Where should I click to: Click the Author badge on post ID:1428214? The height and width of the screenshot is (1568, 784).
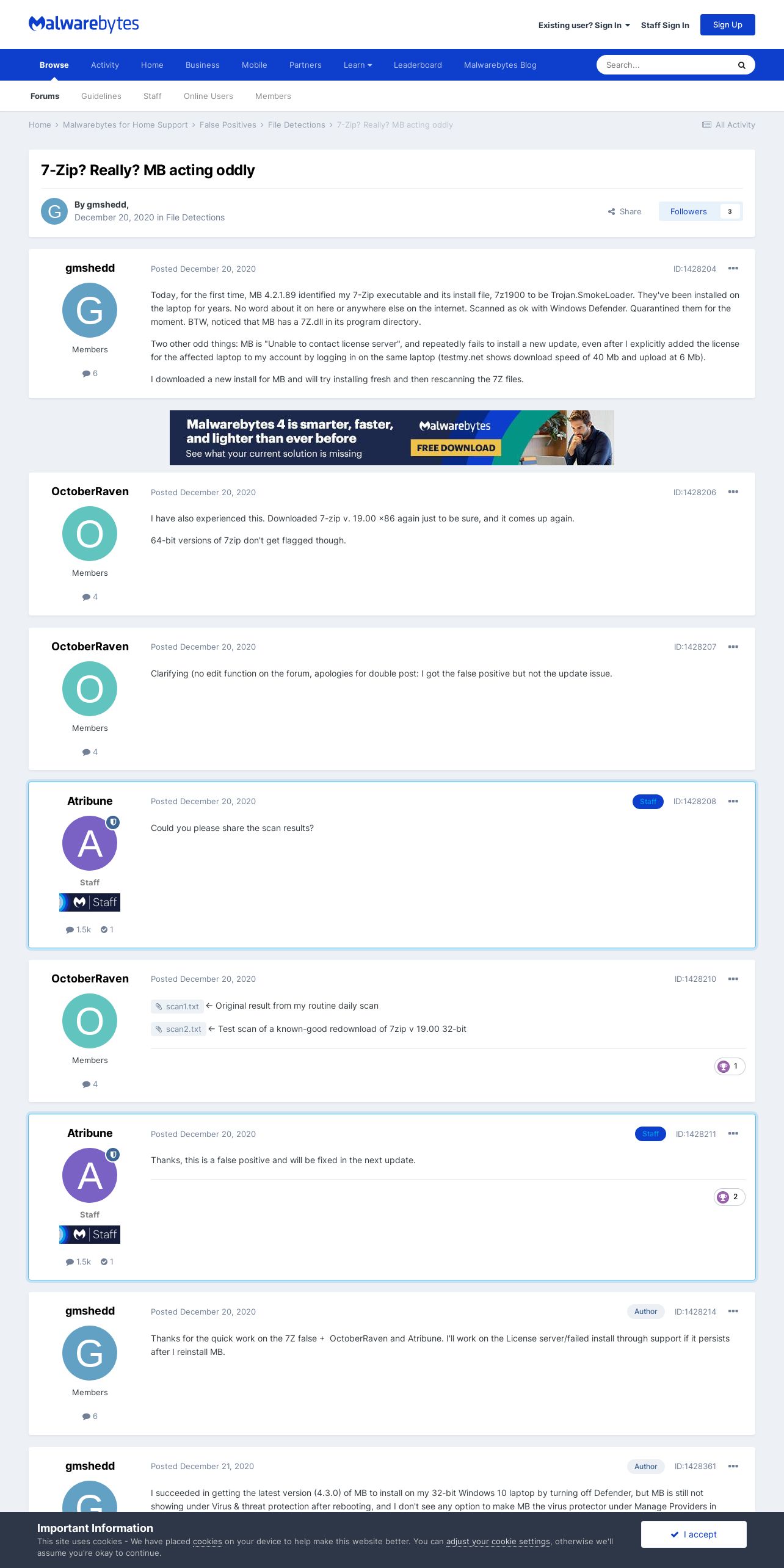tap(646, 1312)
